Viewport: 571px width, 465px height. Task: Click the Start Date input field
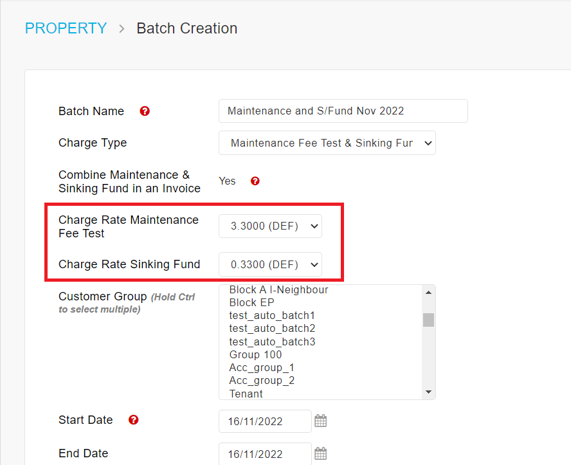[x=265, y=421]
